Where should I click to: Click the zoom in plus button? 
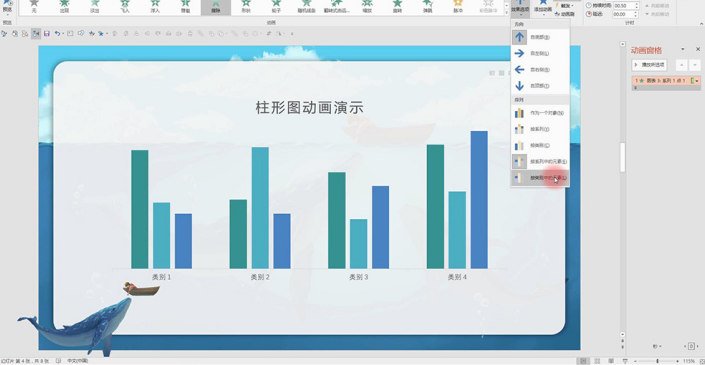pos(678,361)
